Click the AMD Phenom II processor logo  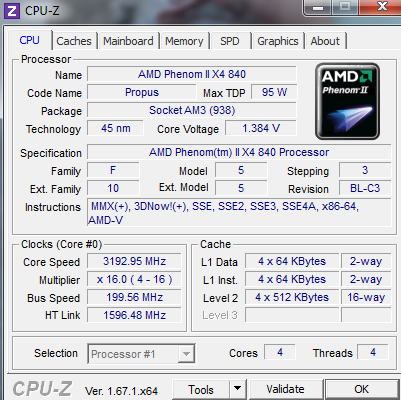[x=347, y=101]
